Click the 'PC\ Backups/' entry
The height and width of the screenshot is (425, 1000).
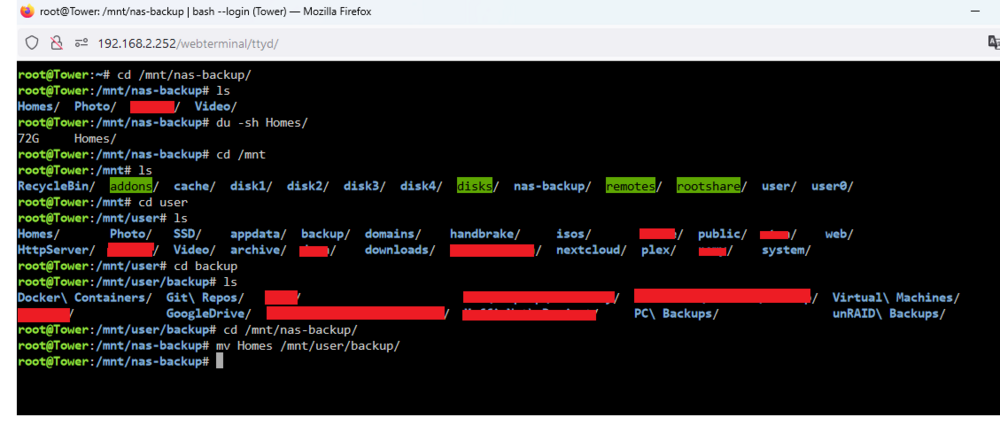point(677,313)
